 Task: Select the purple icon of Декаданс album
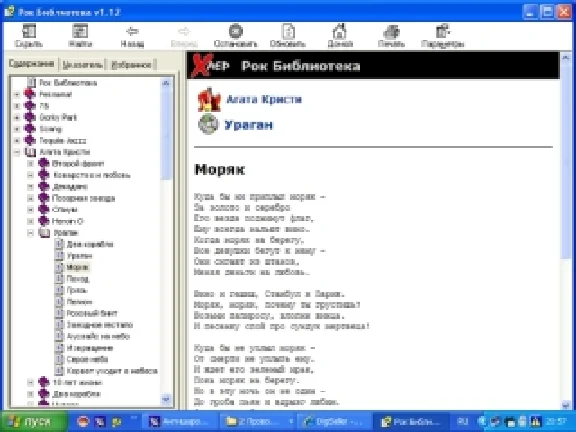[x=44, y=187]
